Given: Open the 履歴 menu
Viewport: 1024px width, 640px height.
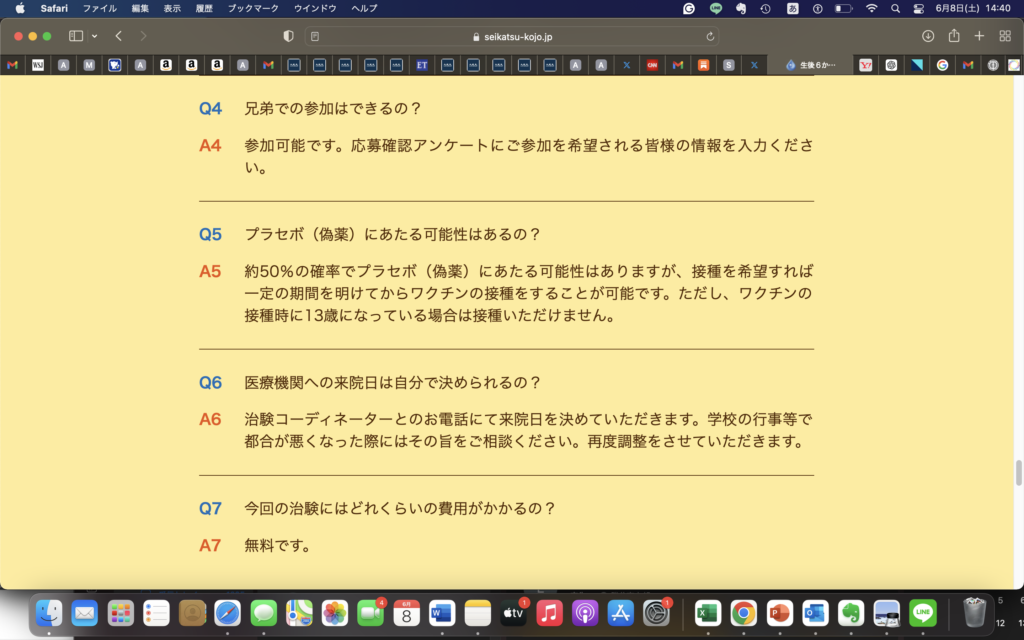Looking at the screenshot, I should pyautogui.click(x=203, y=8).
